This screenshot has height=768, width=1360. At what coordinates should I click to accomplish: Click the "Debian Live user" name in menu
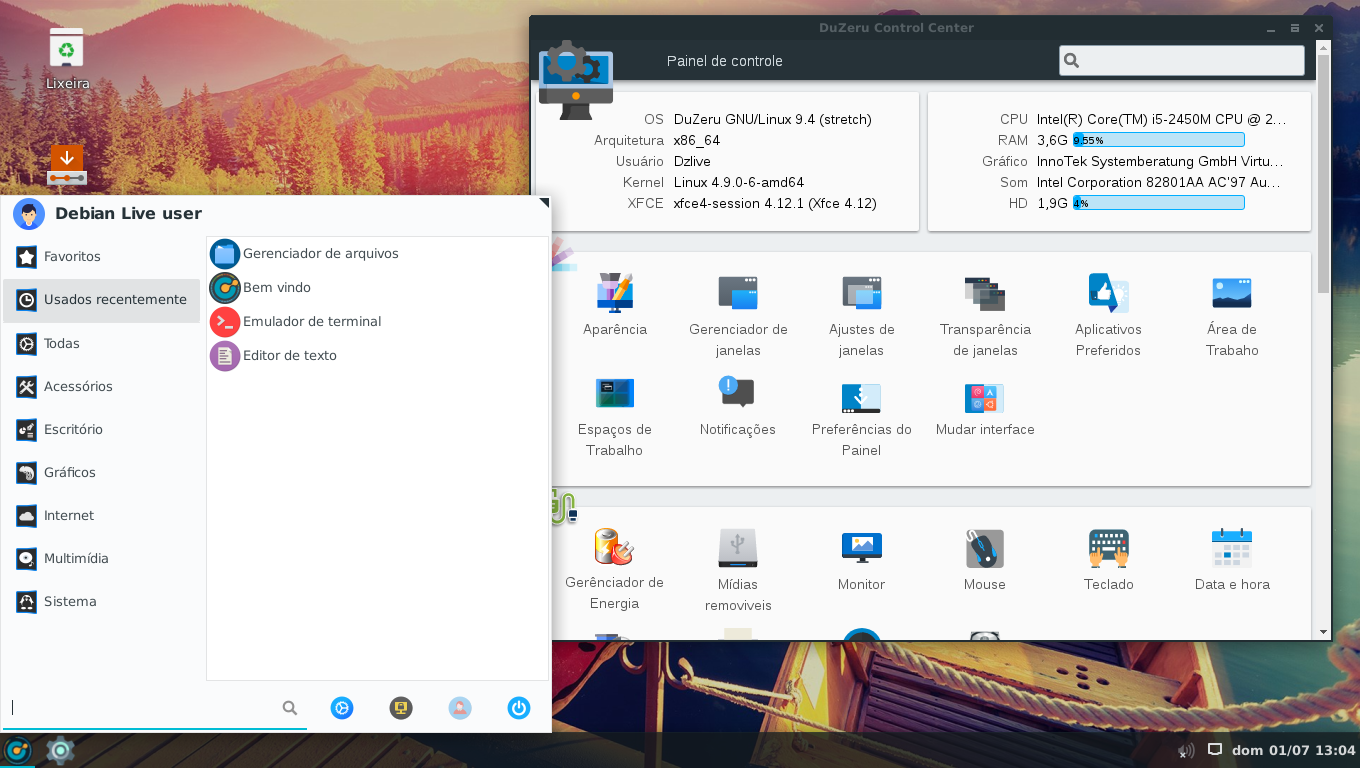coord(129,214)
